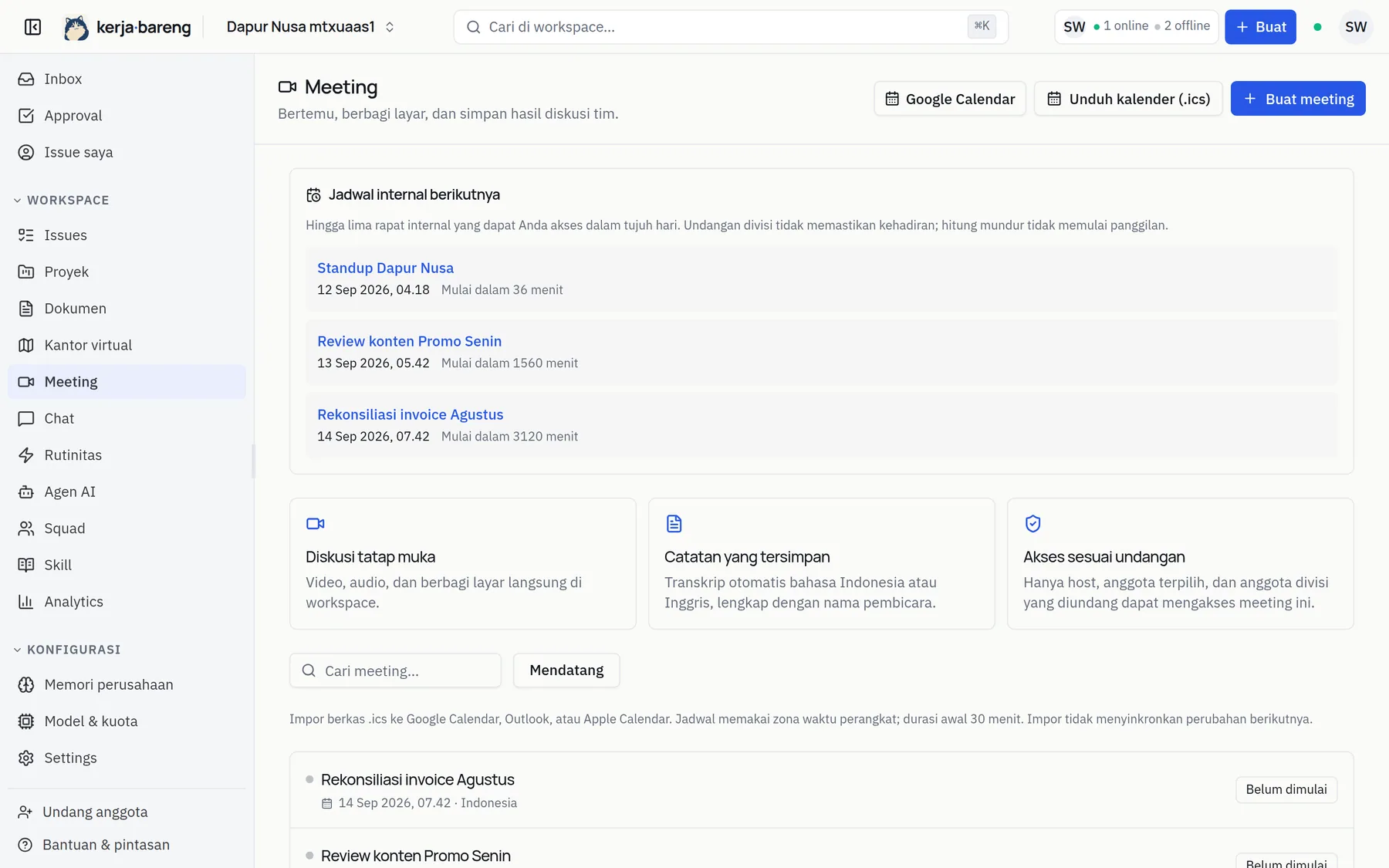Open the Standup Dapur Nusa link

(x=385, y=268)
